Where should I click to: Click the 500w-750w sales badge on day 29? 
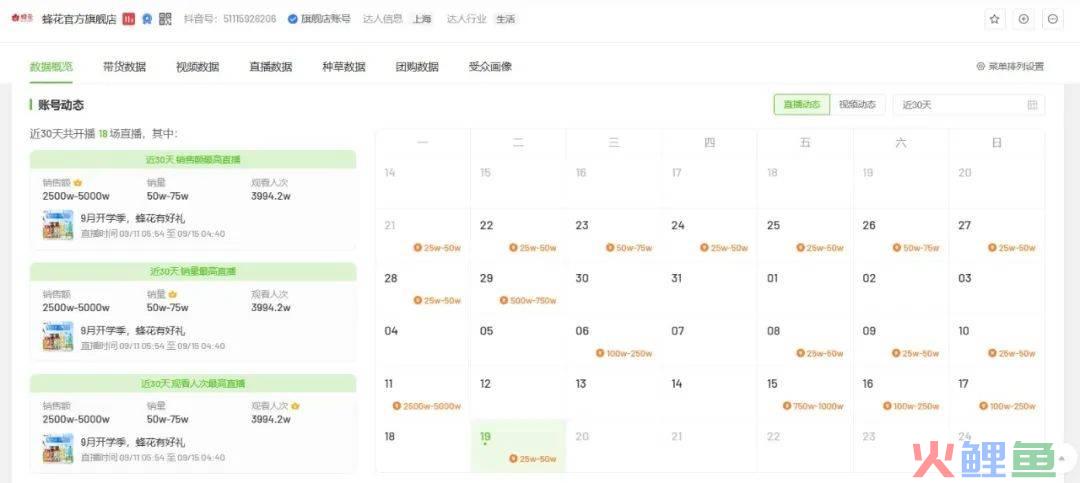pos(528,300)
